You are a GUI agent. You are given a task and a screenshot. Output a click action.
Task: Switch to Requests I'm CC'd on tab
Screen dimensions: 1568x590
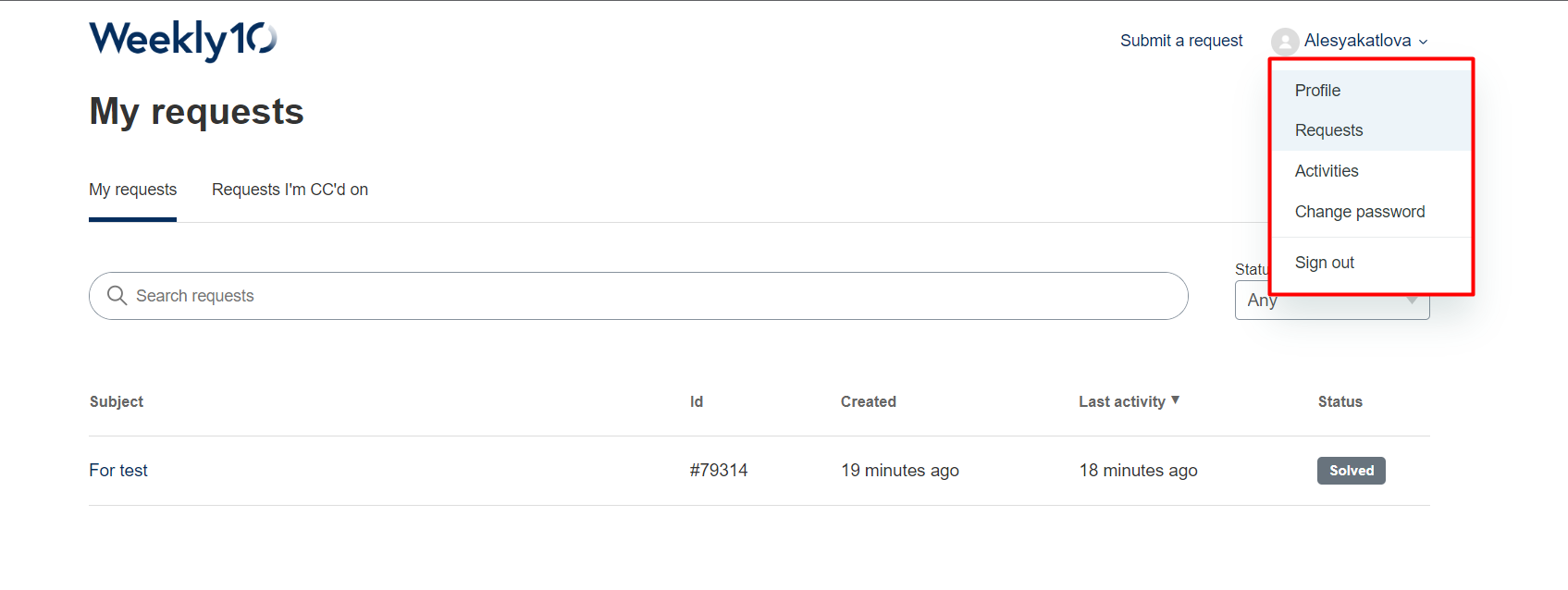(x=290, y=190)
